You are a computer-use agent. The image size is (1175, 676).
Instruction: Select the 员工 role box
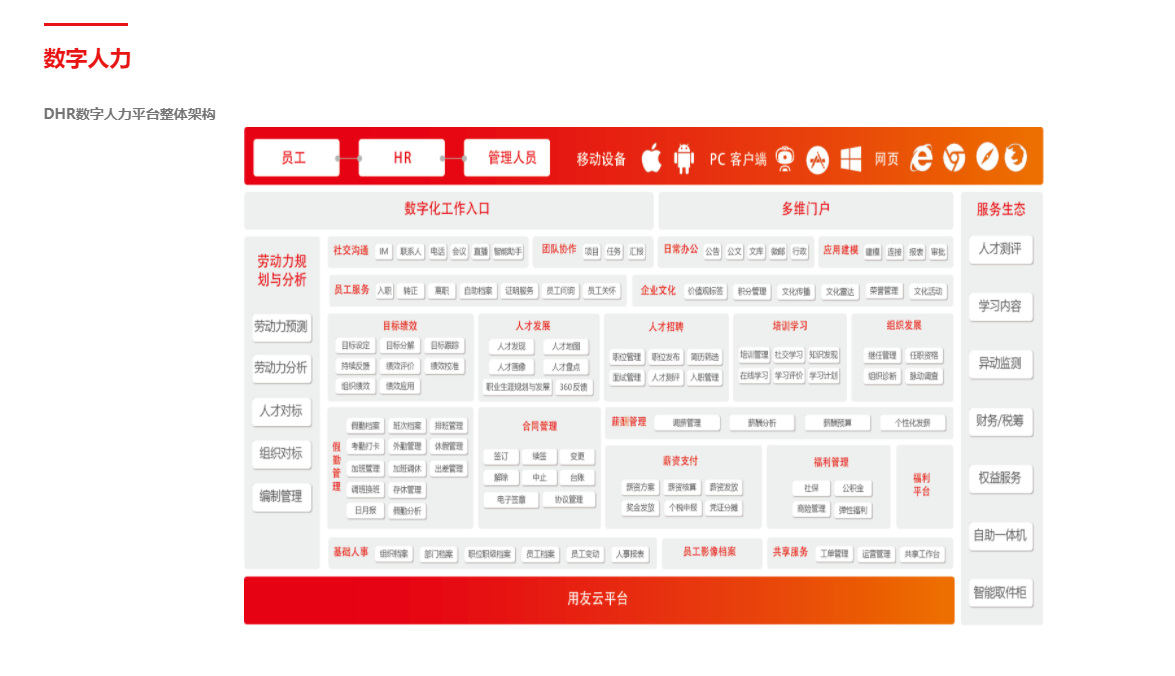point(295,158)
